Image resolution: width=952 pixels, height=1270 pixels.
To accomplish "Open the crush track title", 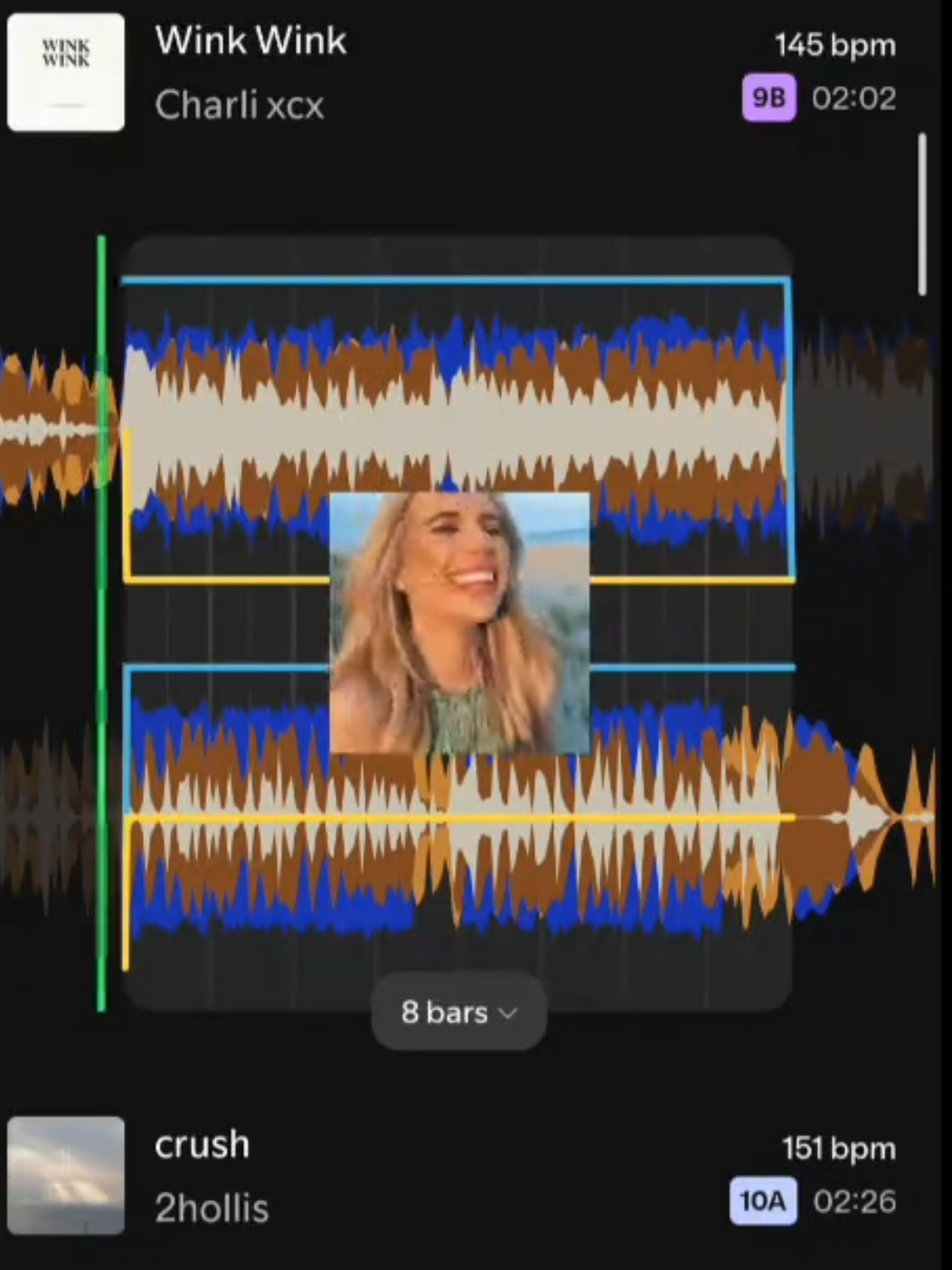I will 202,1144.
